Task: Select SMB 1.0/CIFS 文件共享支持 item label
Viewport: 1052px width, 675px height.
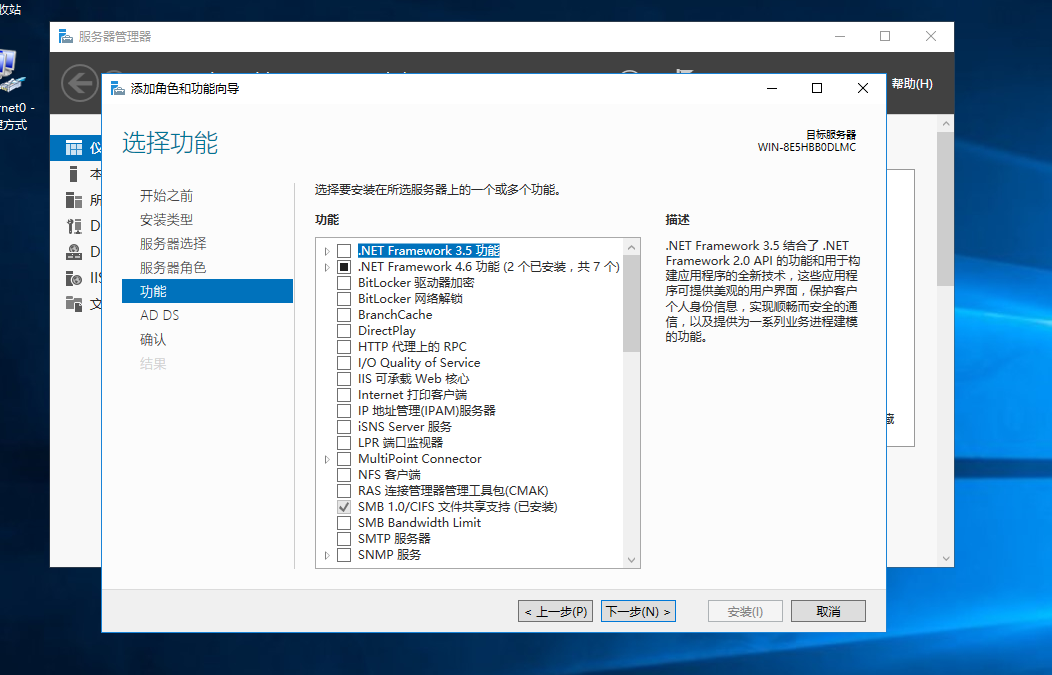Action: (x=458, y=507)
